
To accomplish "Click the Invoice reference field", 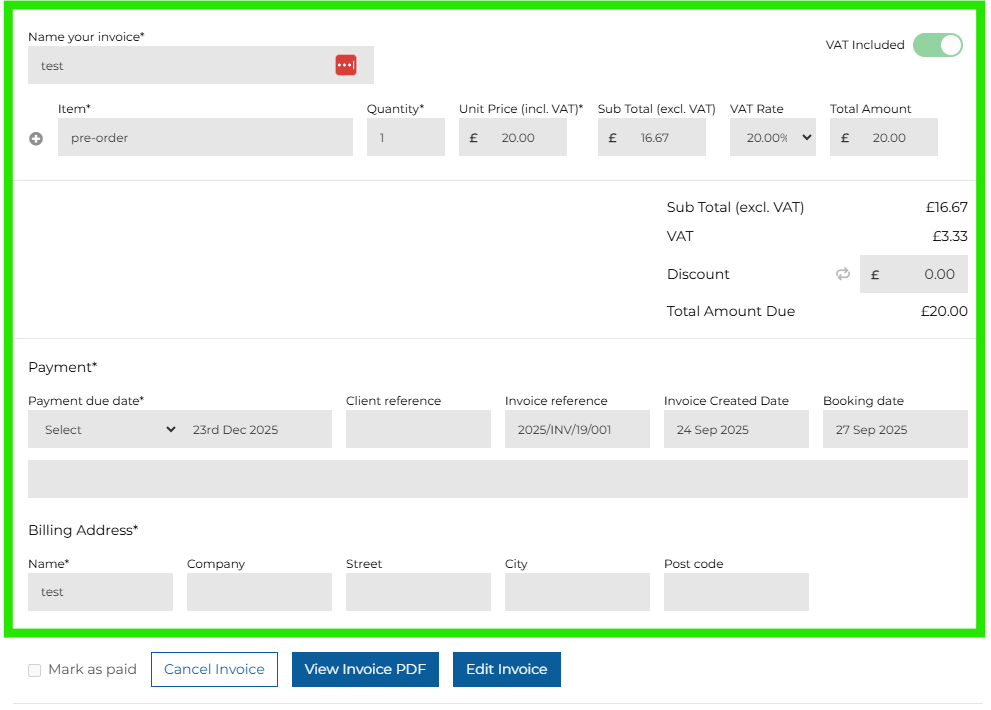I will [577, 430].
